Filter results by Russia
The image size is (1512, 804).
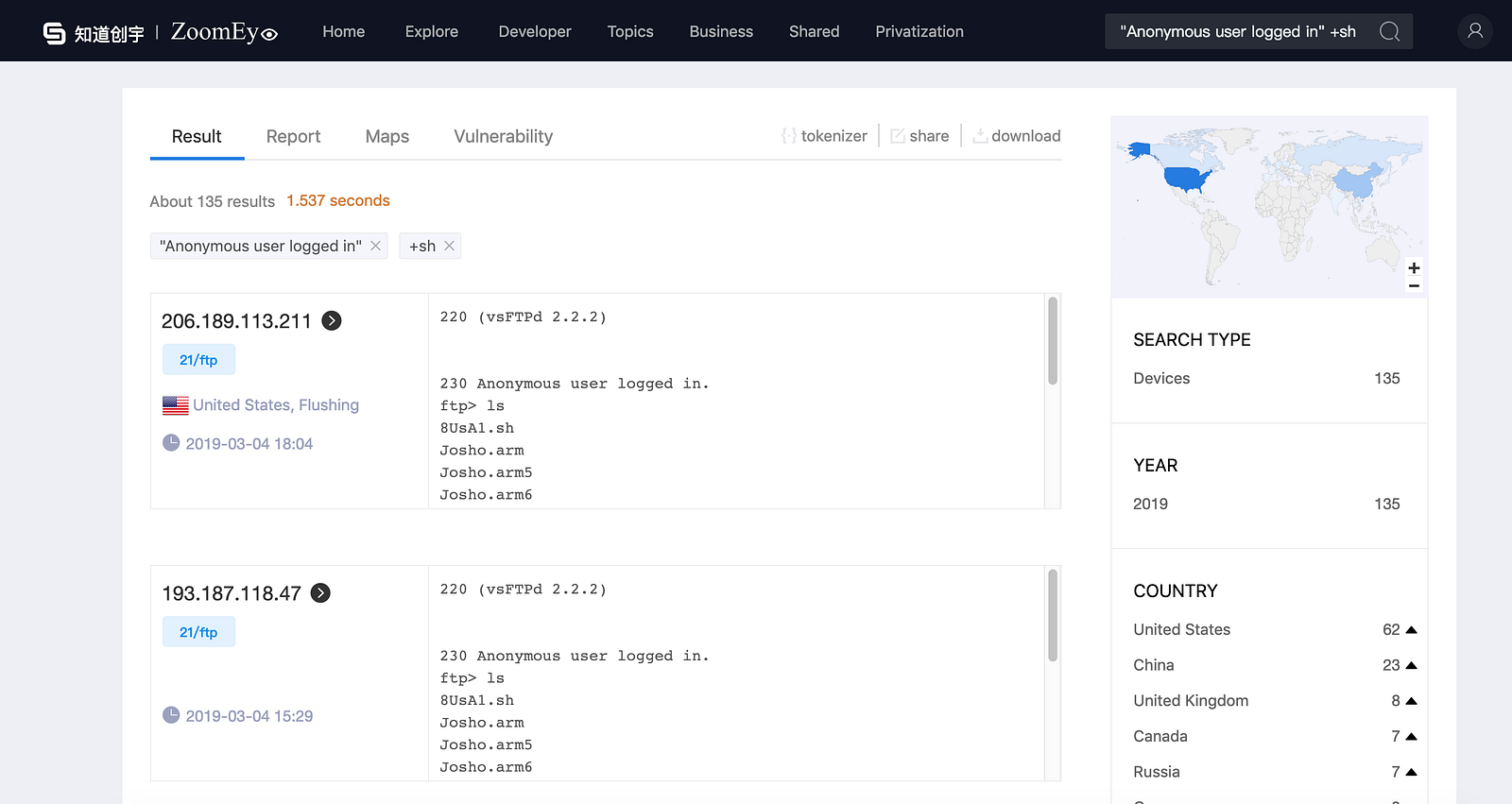(x=1157, y=772)
